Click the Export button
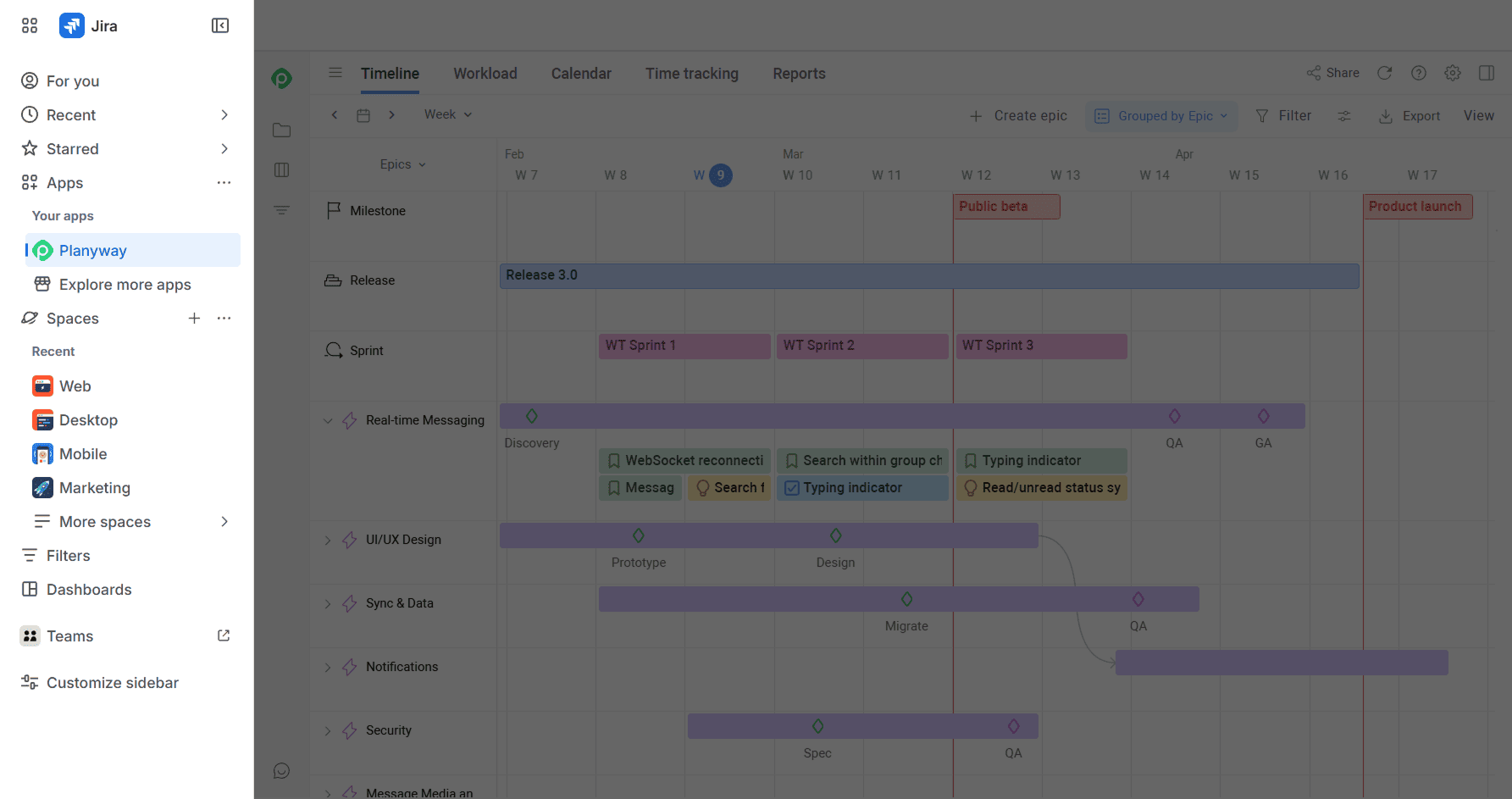Viewport: 1512px width, 799px height. [x=1410, y=116]
